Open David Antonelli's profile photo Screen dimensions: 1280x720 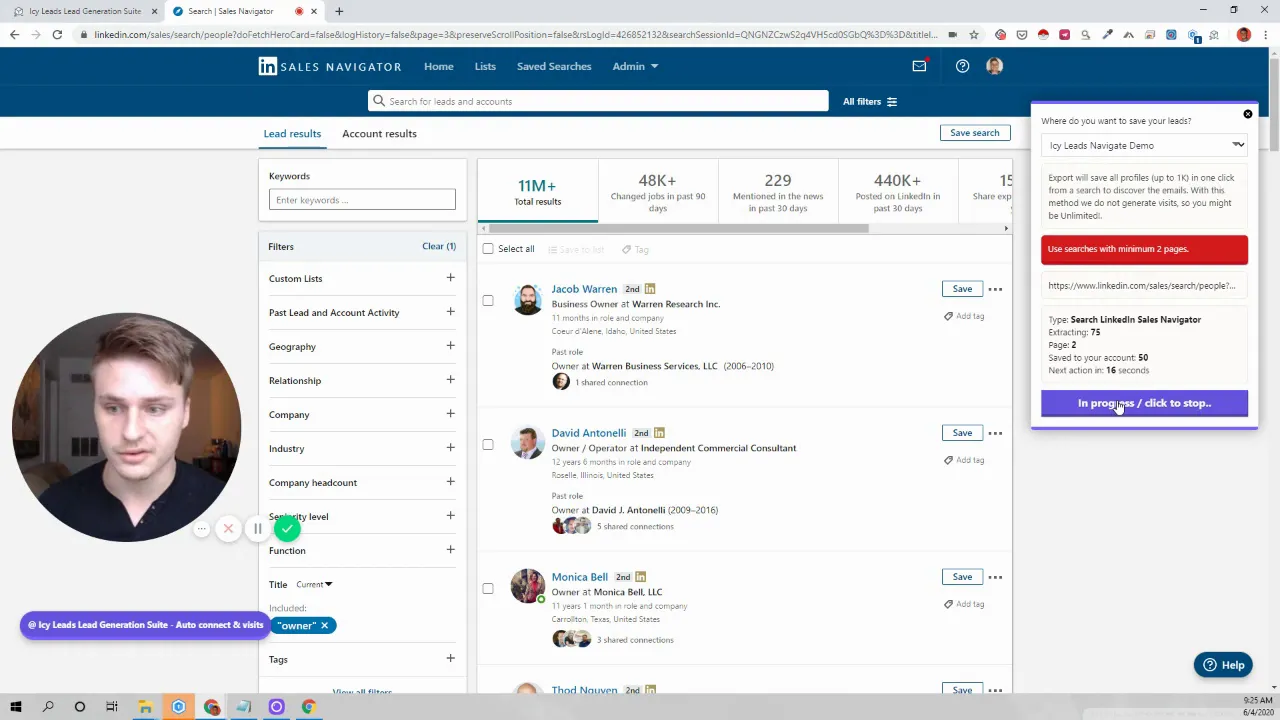[527, 443]
